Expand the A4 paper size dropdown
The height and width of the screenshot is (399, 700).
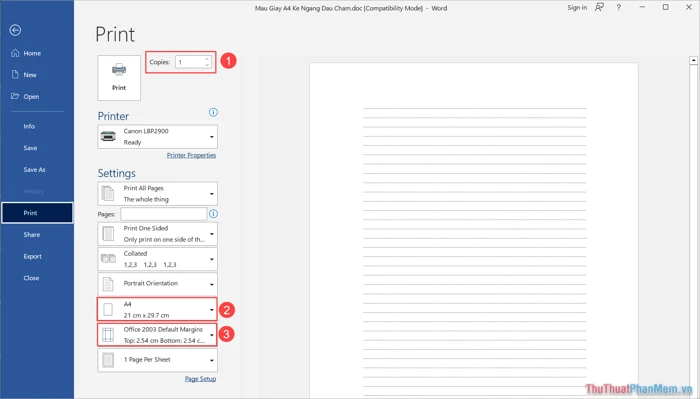tap(158, 309)
